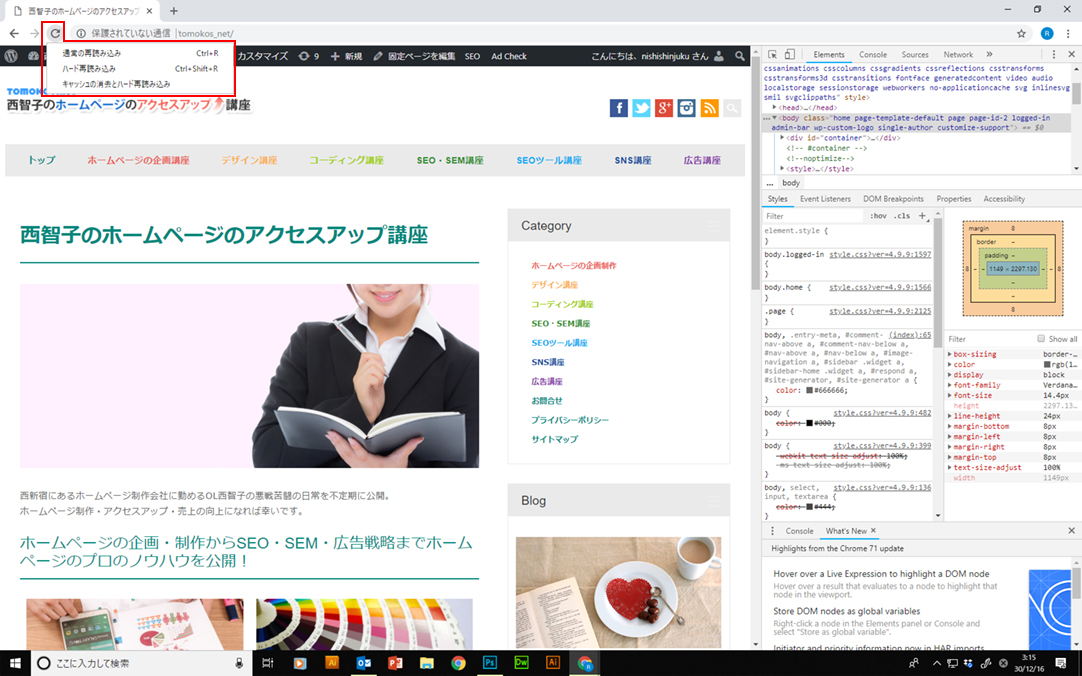
Task: Switch to the Network tab in DevTools
Action: (x=957, y=55)
